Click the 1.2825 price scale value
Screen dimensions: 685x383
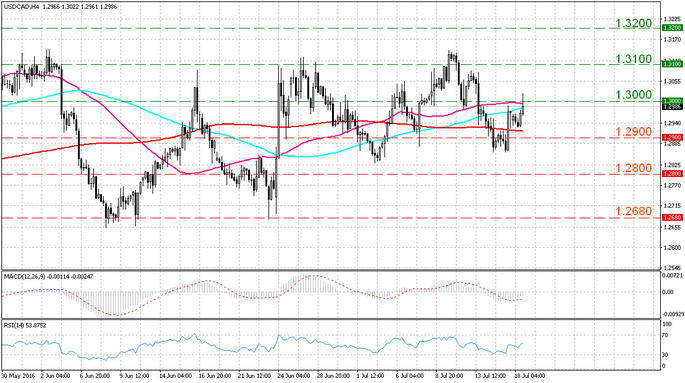click(x=672, y=166)
